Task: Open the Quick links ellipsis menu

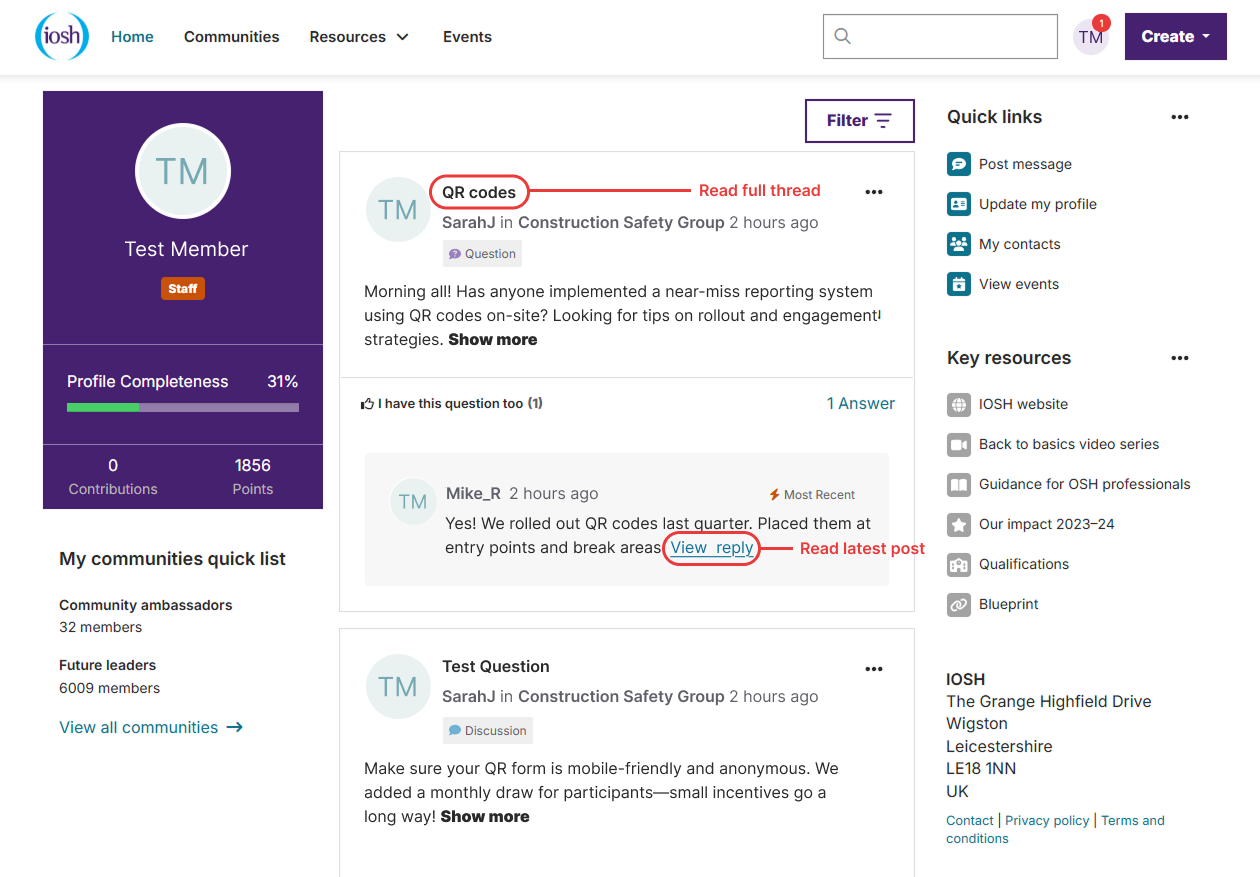Action: pos(1179,117)
